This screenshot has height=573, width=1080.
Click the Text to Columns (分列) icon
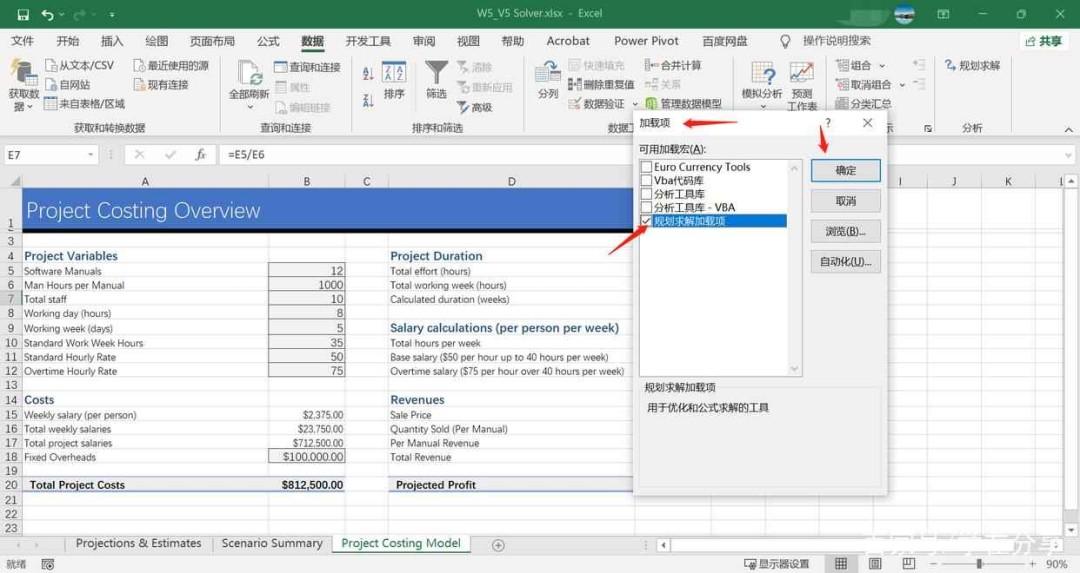click(548, 72)
